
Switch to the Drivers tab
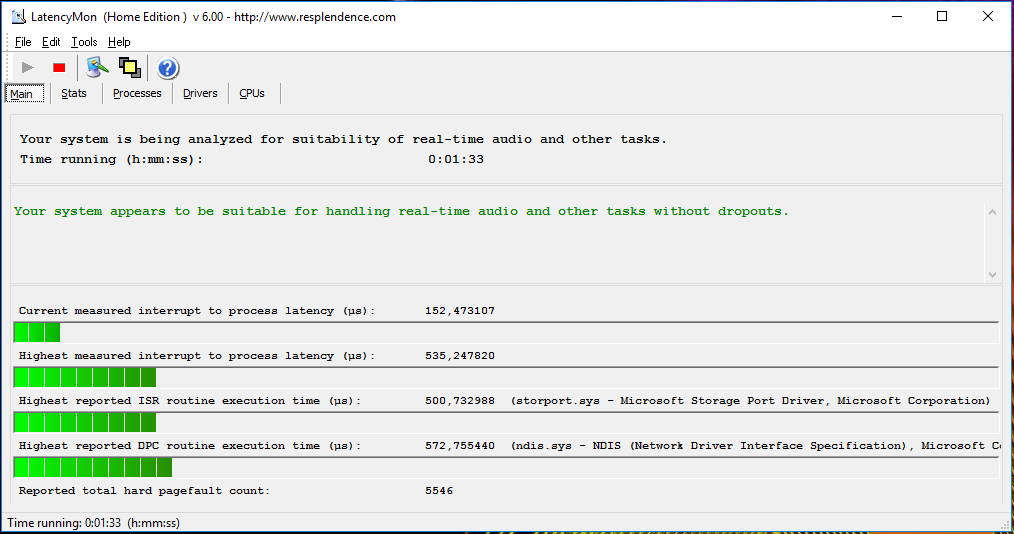click(x=200, y=93)
